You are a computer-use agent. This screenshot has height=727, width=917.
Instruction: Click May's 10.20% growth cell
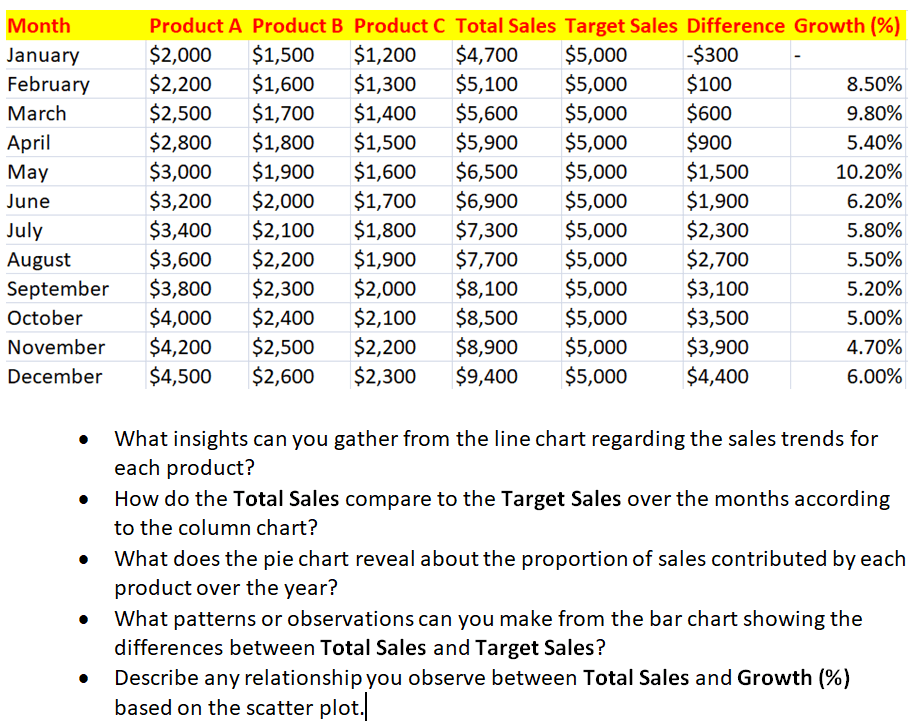click(x=868, y=172)
